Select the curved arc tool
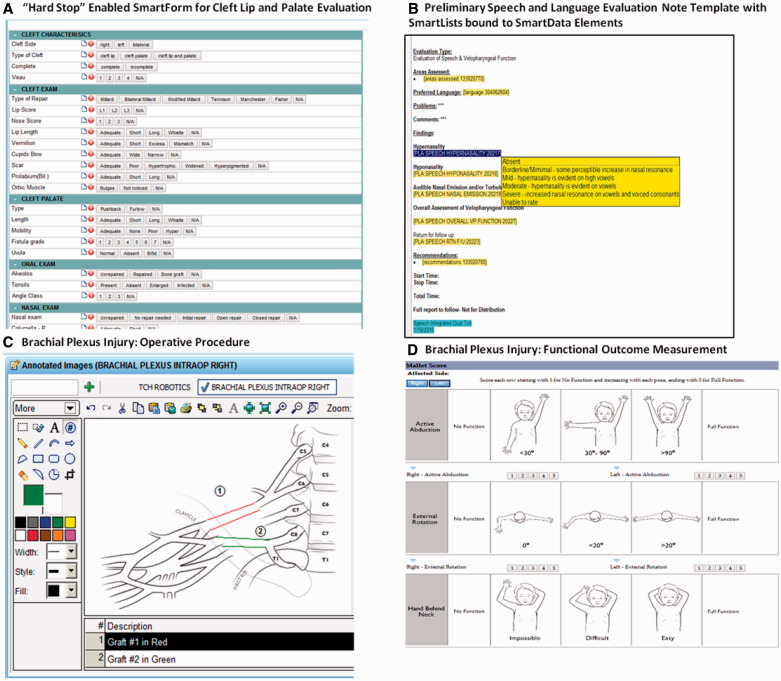Viewport: 781px width, 681px height. coord(54,443)
